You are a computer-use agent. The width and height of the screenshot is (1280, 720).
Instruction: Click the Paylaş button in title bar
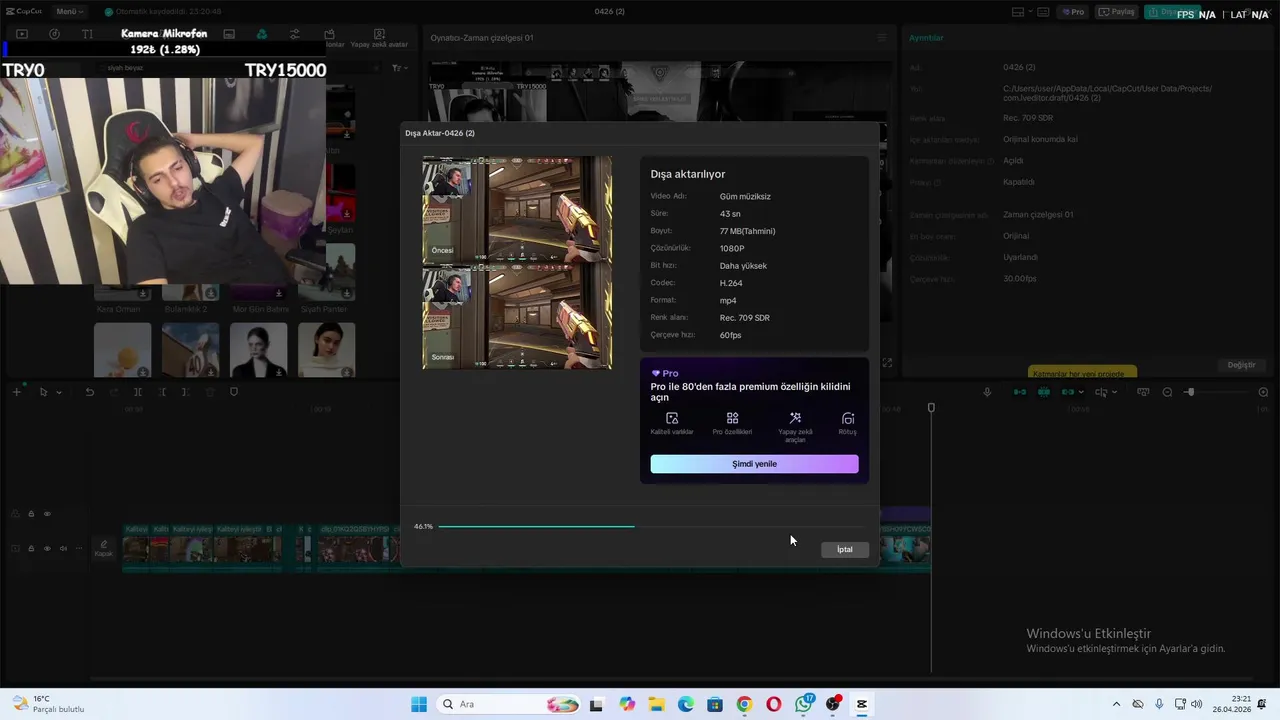tap(1118, 12)
